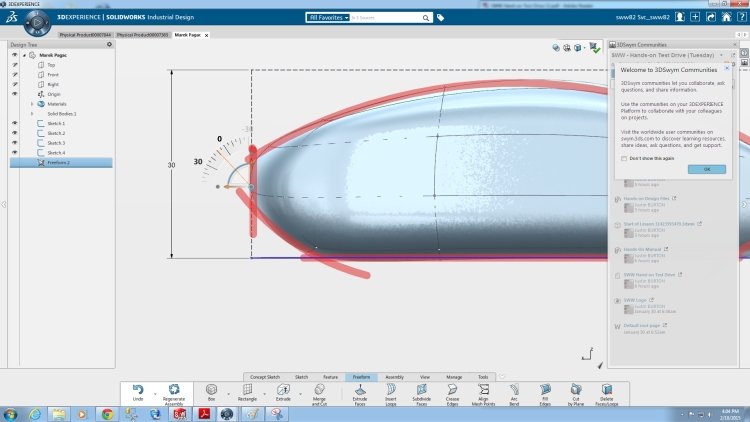Check the "Don't show this again" checkbox
750x422 pixels.
625,158
